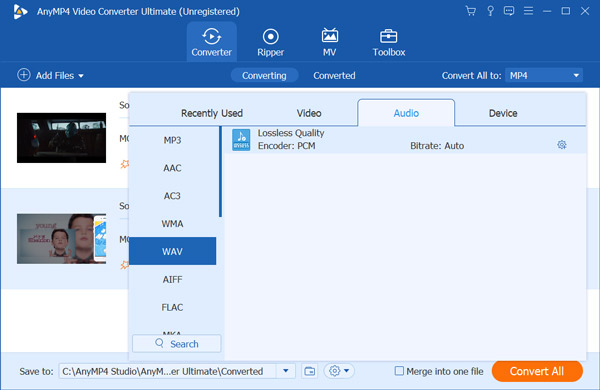Open Lossless Quality custom profile gear
Image resolution: width=600 pixels, height=390 pixels.
562,145
